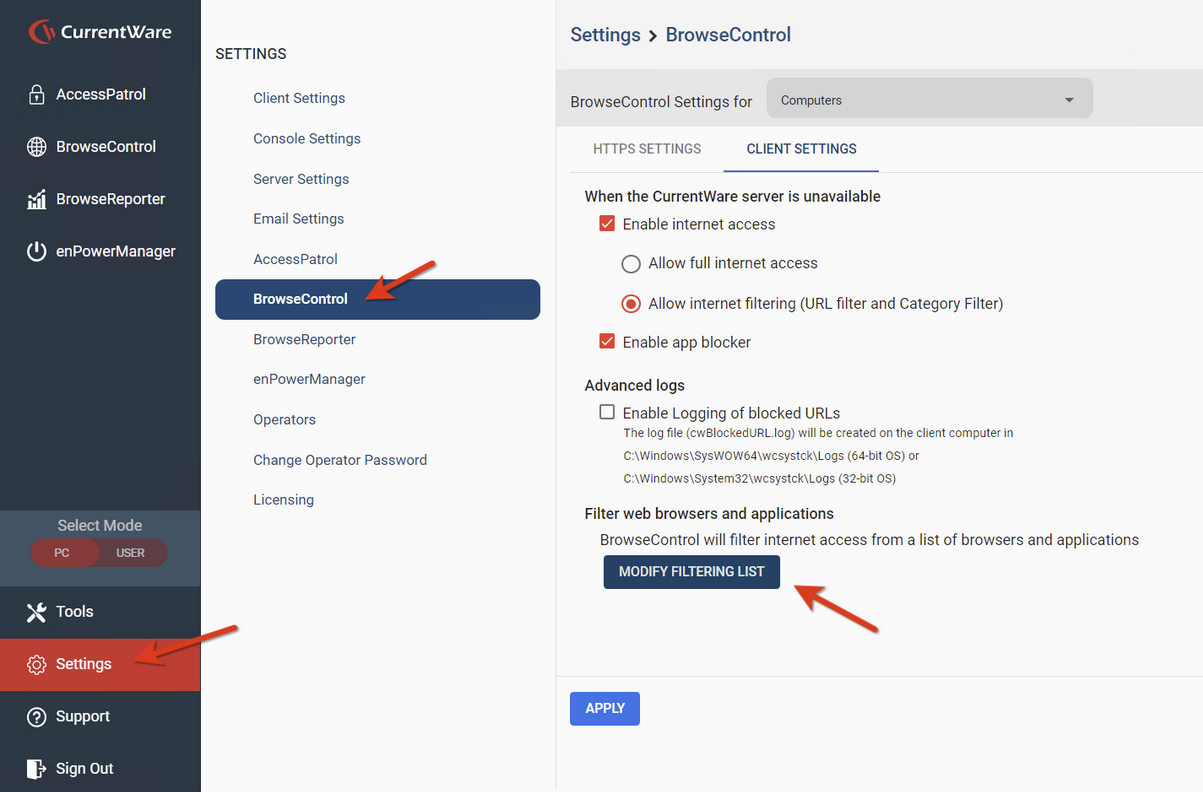Viewport: 1203px width, 792px height.
Task: Switch Select Mode toggle to USER
Action: pos(131,553)
